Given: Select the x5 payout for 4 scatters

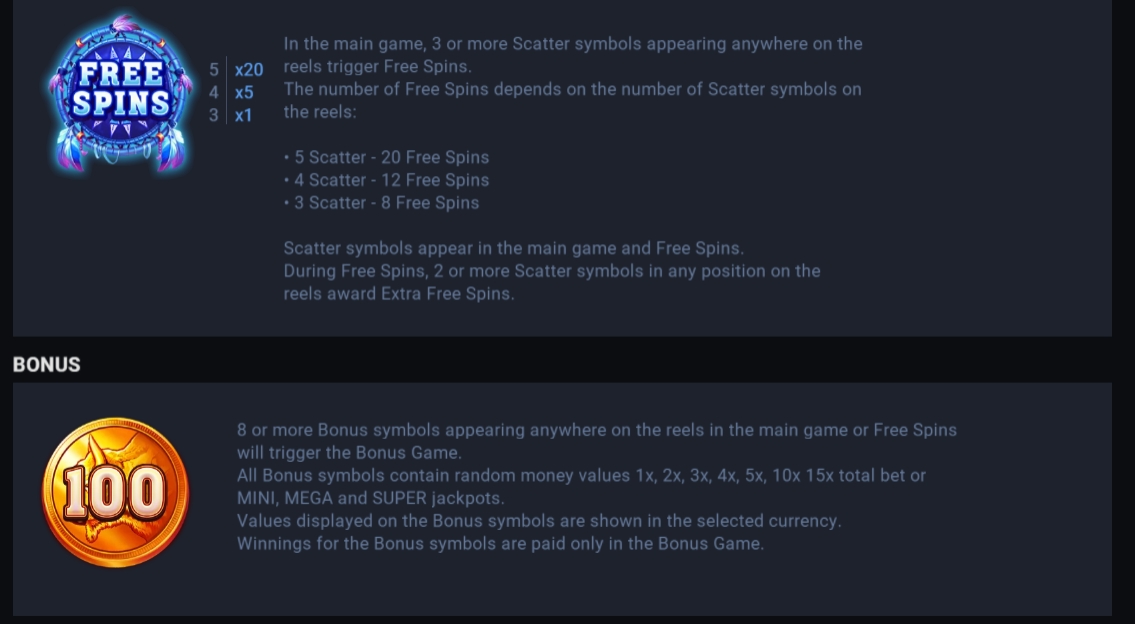Looking at the screenshot, I should [244, 93].
